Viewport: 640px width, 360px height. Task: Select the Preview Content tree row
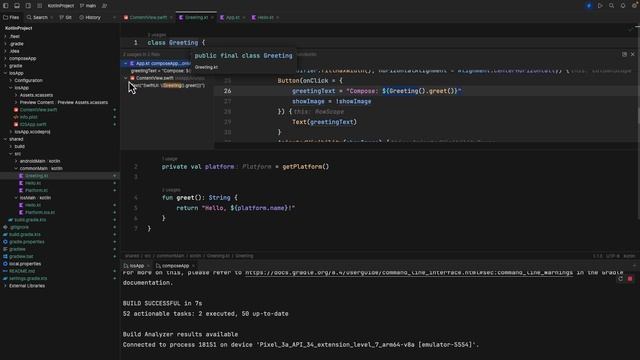click(x=59, y=102)
